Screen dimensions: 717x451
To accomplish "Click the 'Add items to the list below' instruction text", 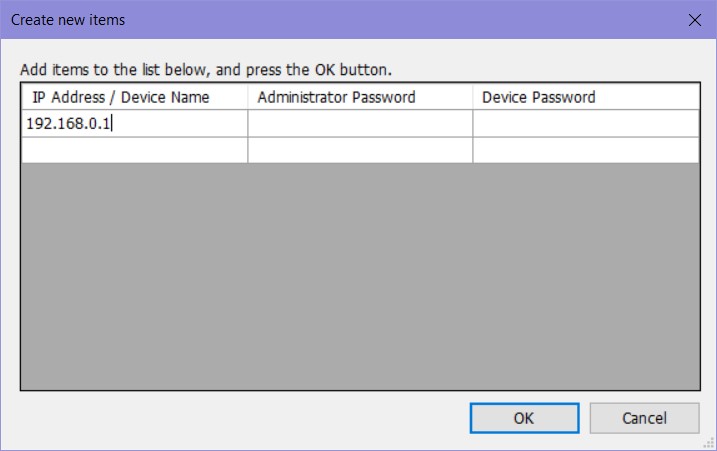I will tap(205, 71).
